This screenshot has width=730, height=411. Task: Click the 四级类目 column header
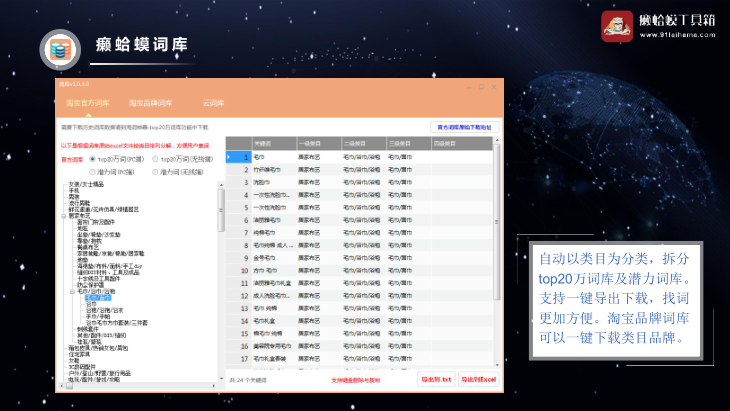pos(462,143)
